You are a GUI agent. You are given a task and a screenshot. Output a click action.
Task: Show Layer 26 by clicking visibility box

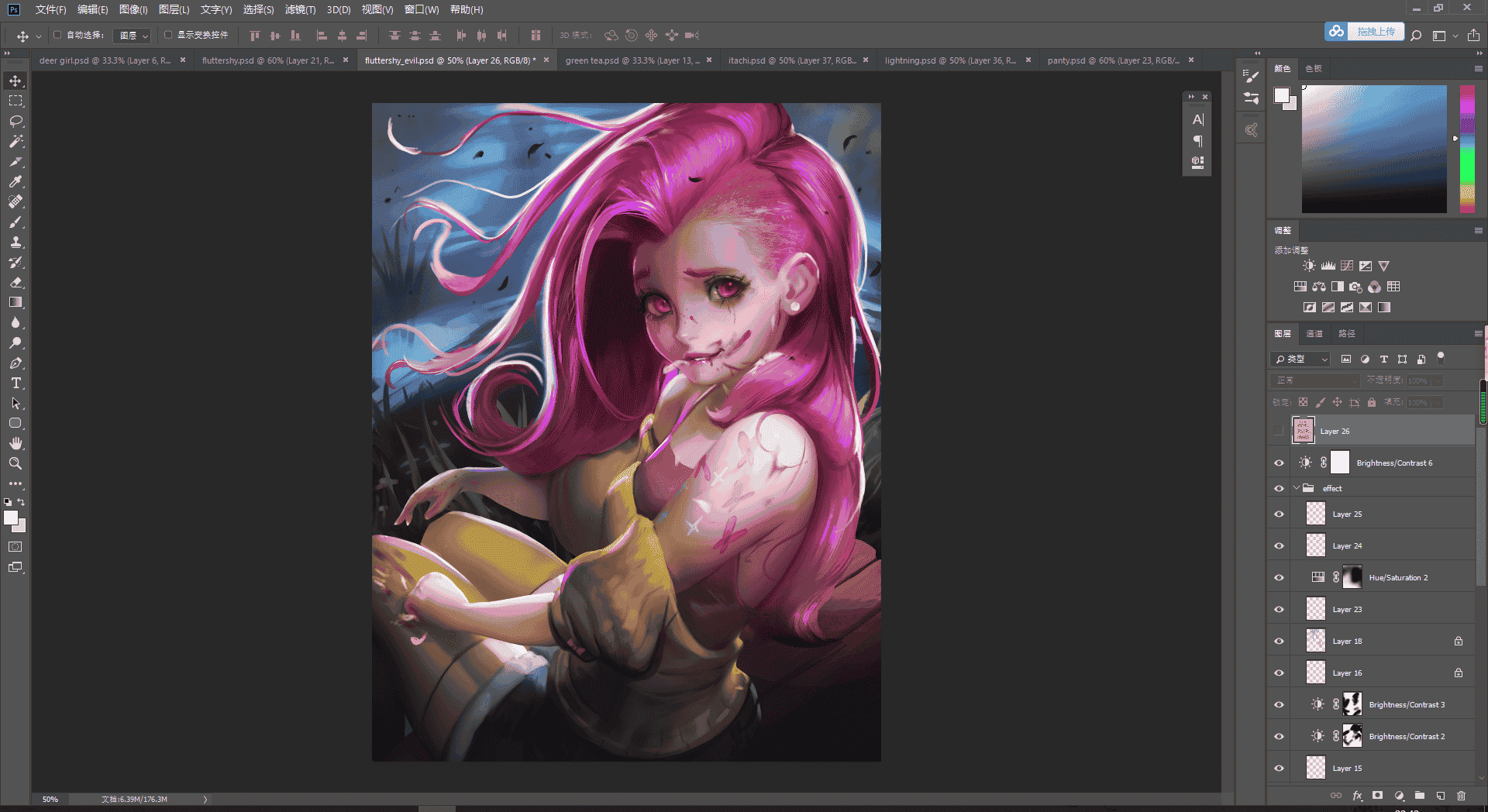point(1279,431)
